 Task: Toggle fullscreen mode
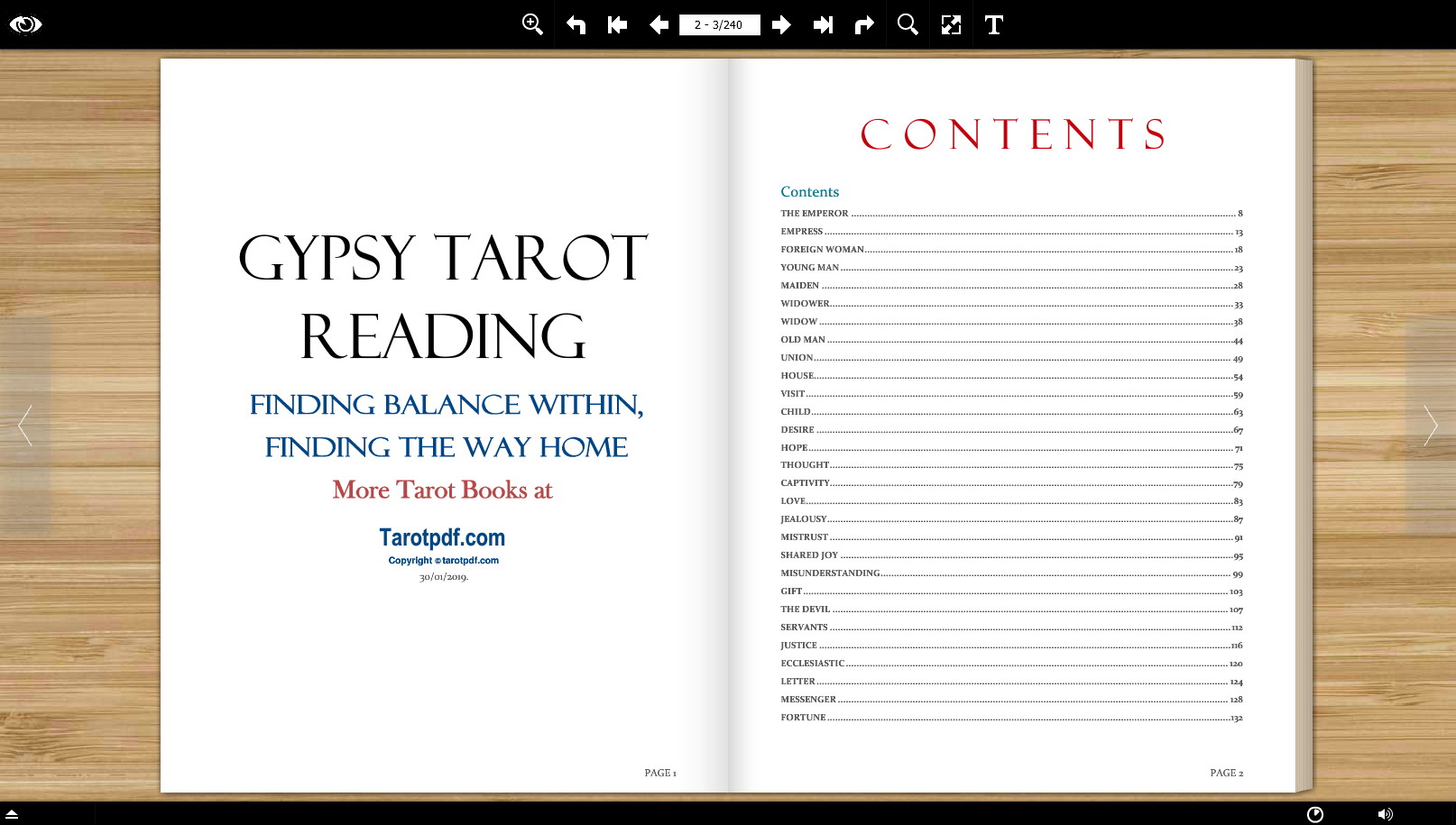(951, 24)
